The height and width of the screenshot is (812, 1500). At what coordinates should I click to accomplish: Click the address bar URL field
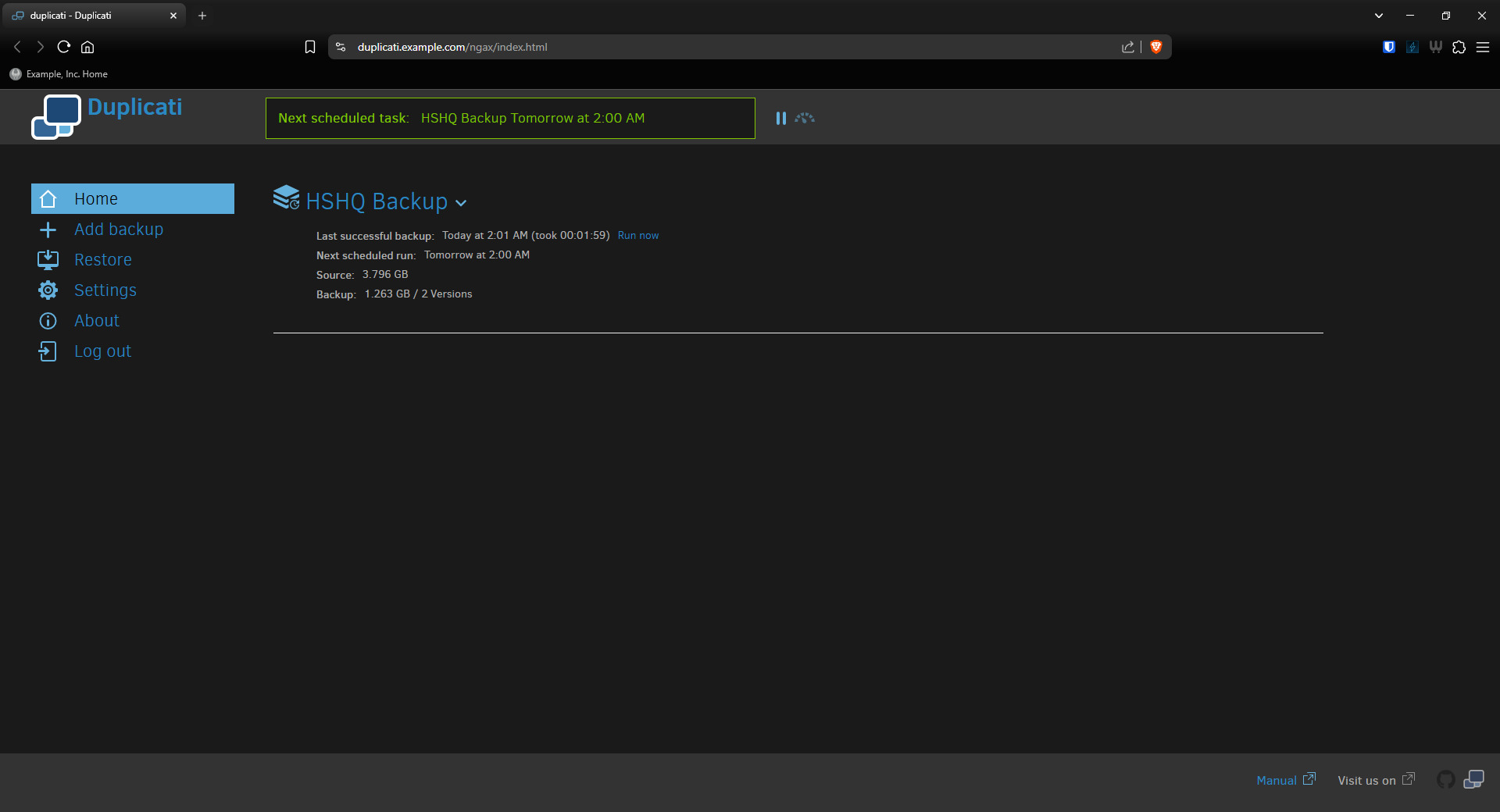[x=703, y=47]
